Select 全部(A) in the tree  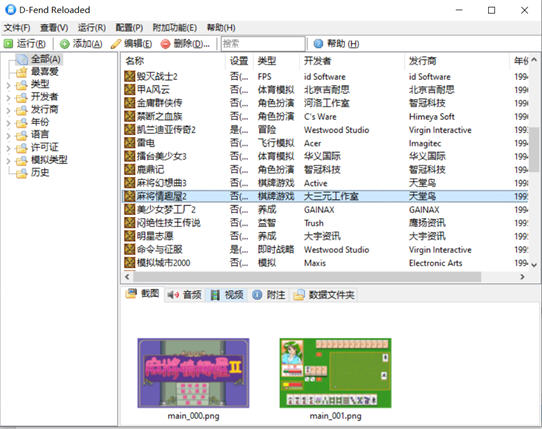[x=46, y=59]
